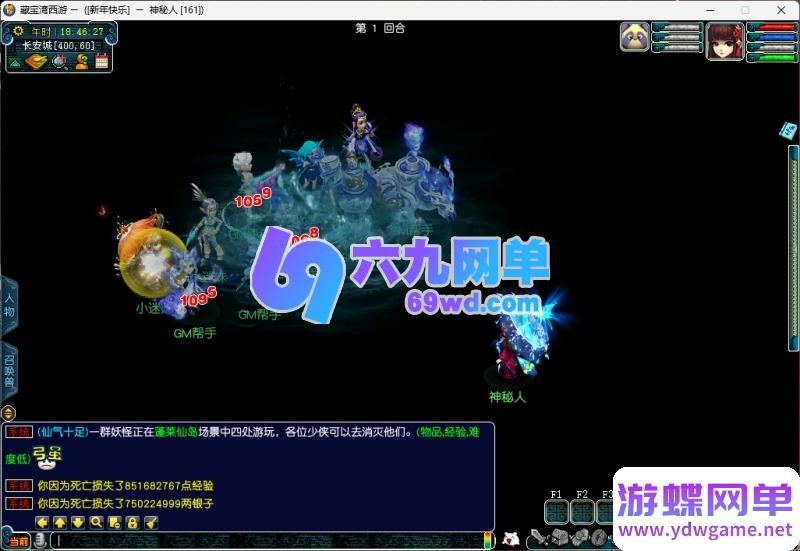This screenshot has width=800, height=551.
Task: Click the game window title bar icon
Action: click(x=9, y=10)
